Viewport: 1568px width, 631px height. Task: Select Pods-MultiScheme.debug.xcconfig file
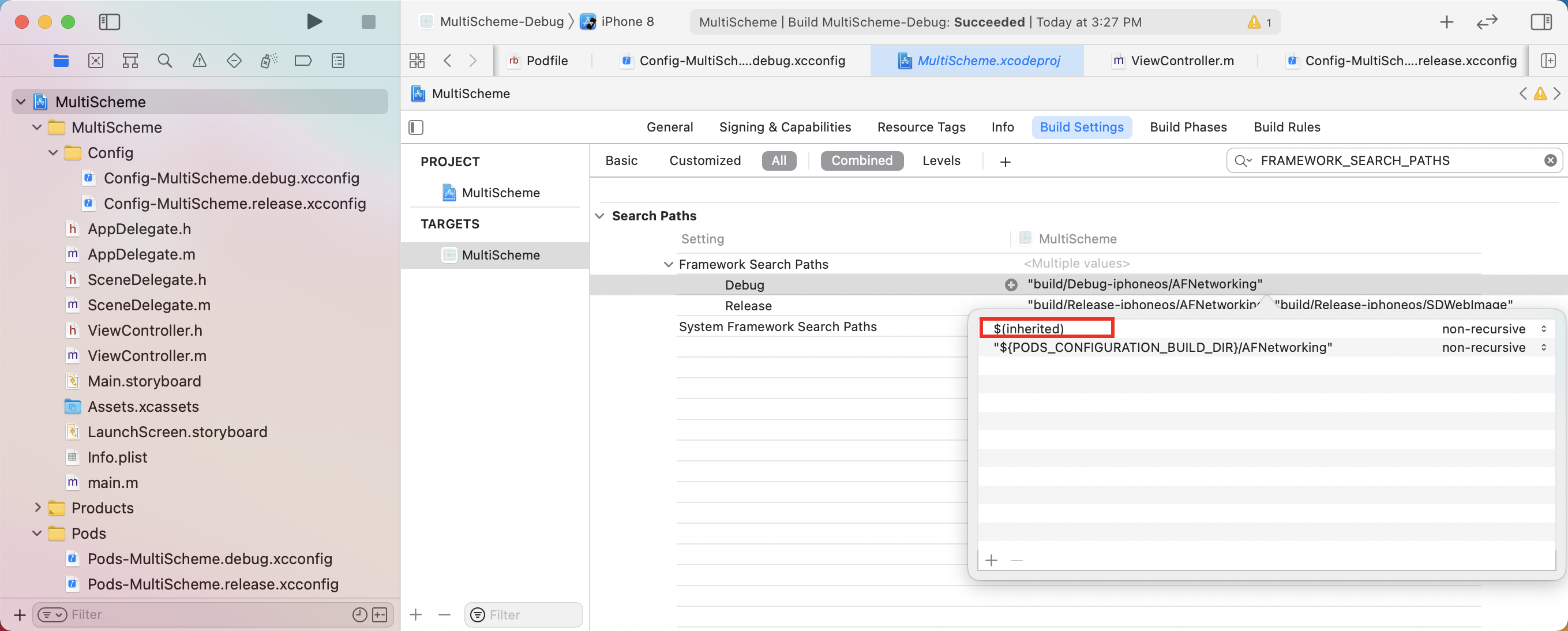pyautogui.click(x=209, y=558)
